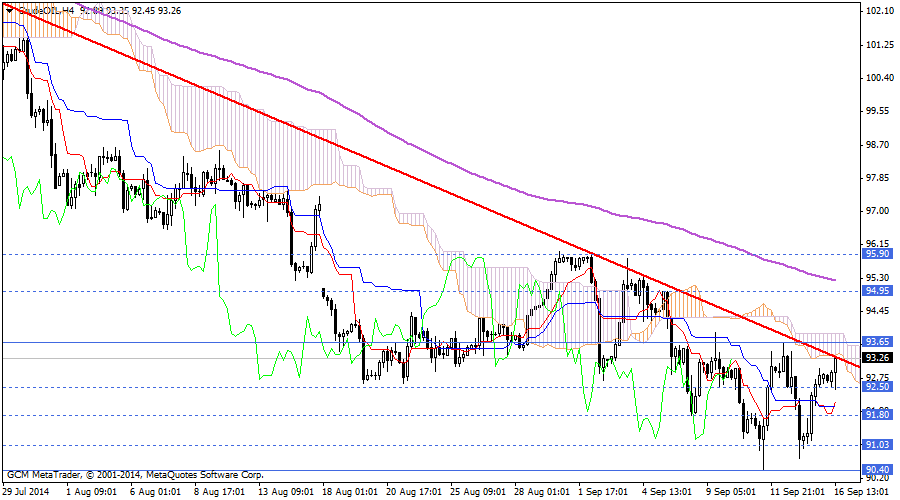The height and width of the screenshot is (500, 900).
Task: Select the 92.50 support level label
Action: (x=877, y=387)
